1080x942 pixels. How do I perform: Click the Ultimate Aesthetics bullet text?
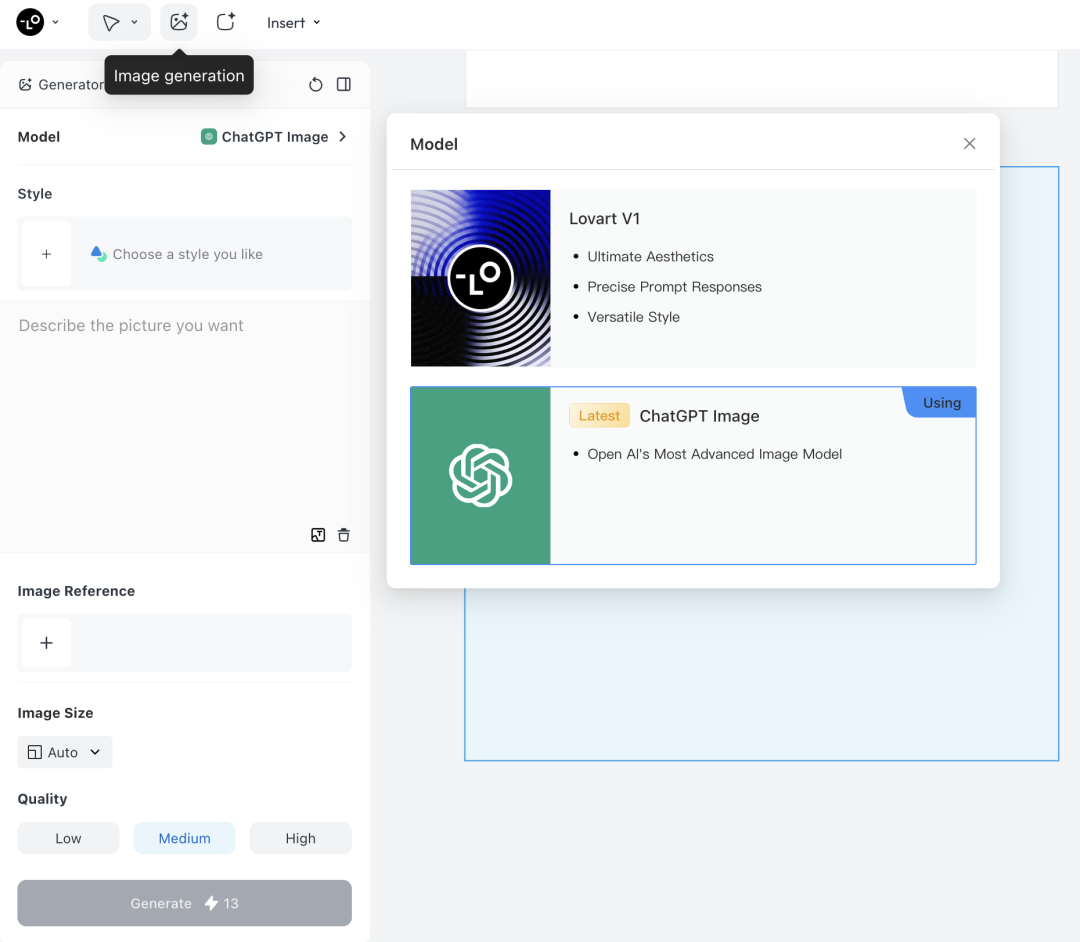tap(650, 257)
